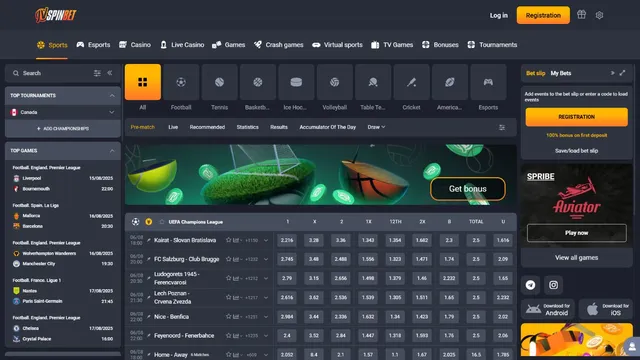Viewport: 640px width, 360px height.
Task: Favorite FC Salzburg - Club Brugge match star
Action: (x=229, y=259)
